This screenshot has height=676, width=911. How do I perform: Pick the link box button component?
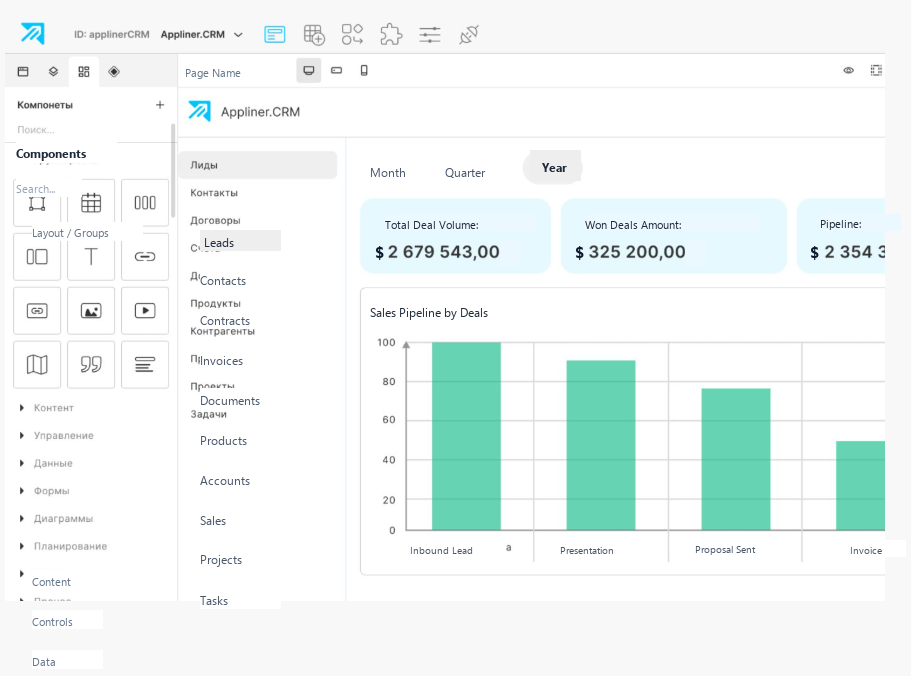tap(37, 311)
